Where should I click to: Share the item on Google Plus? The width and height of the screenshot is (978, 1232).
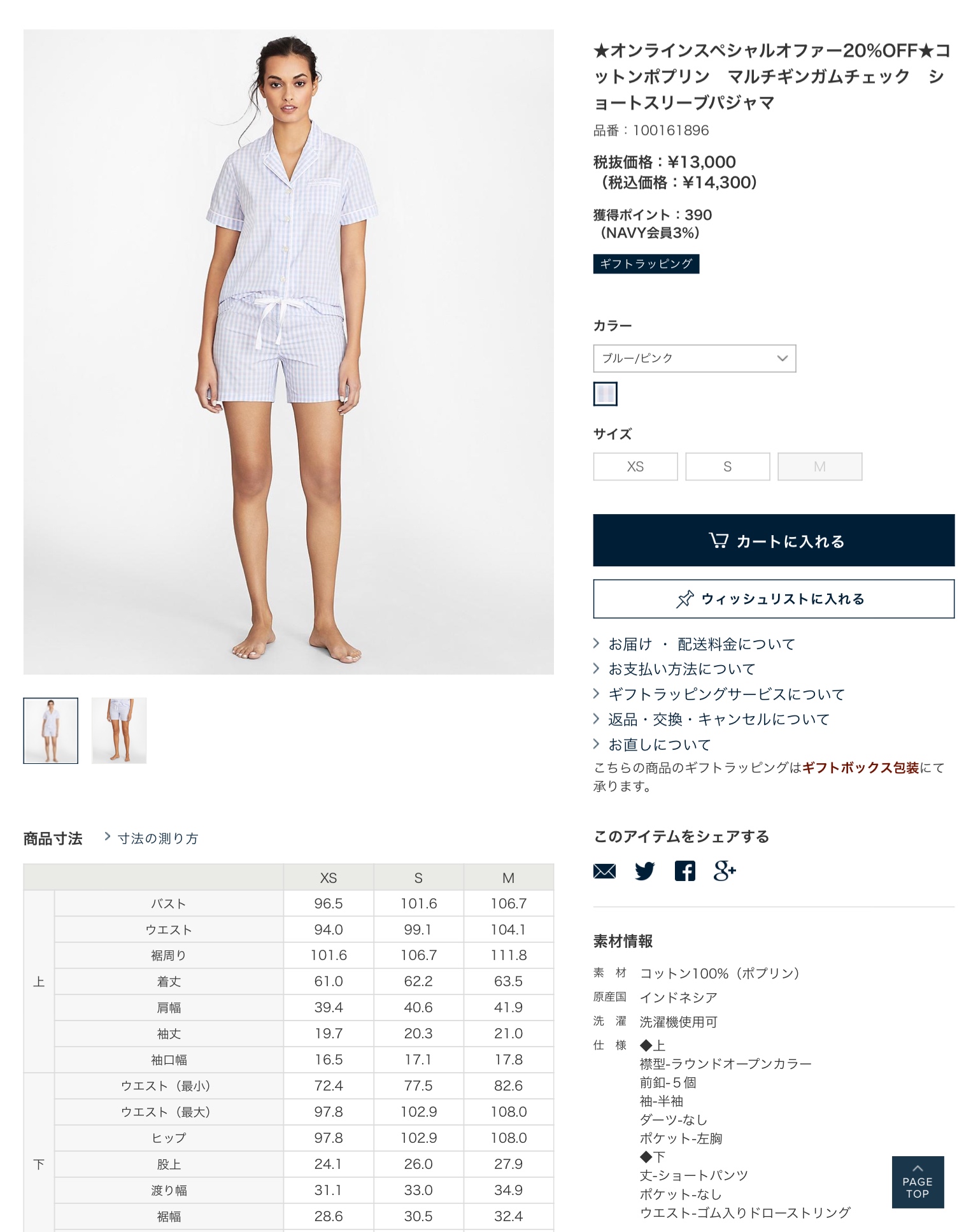coord(725,871)
